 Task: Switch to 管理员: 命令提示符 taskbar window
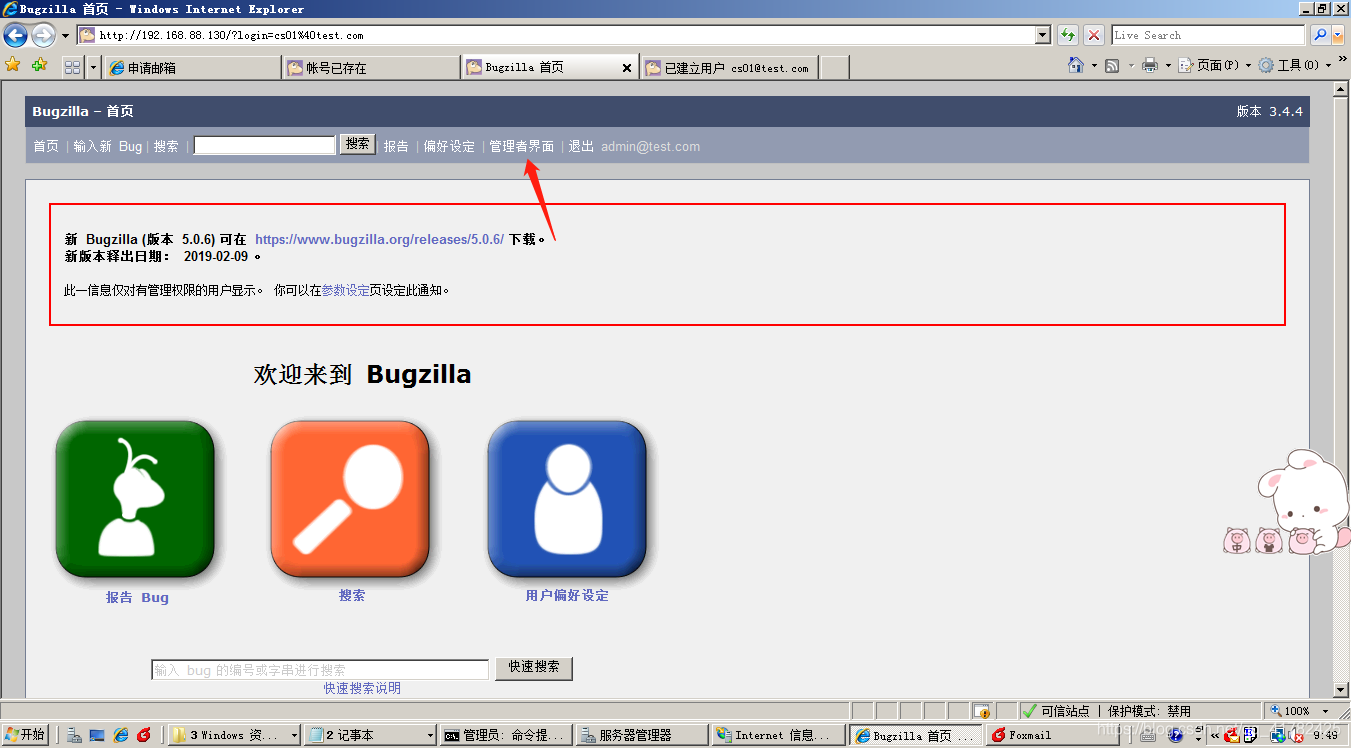[505, 735]
